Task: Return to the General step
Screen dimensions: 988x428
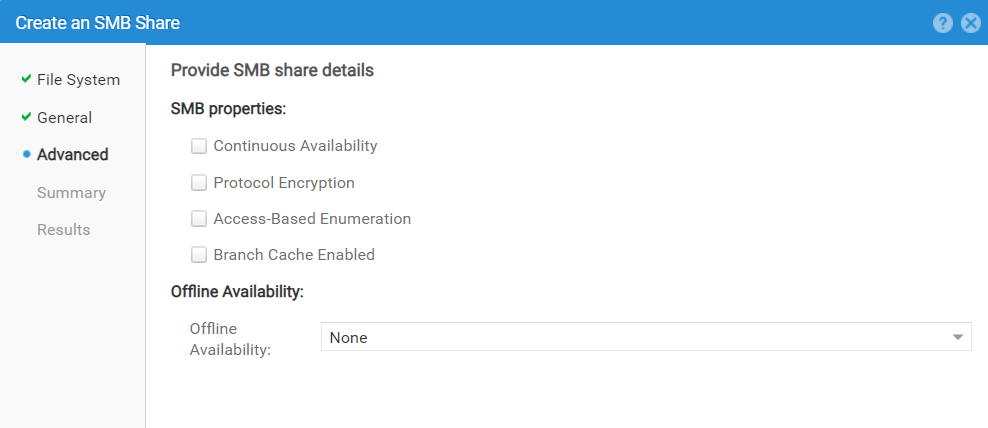Action: pos(64,118)
